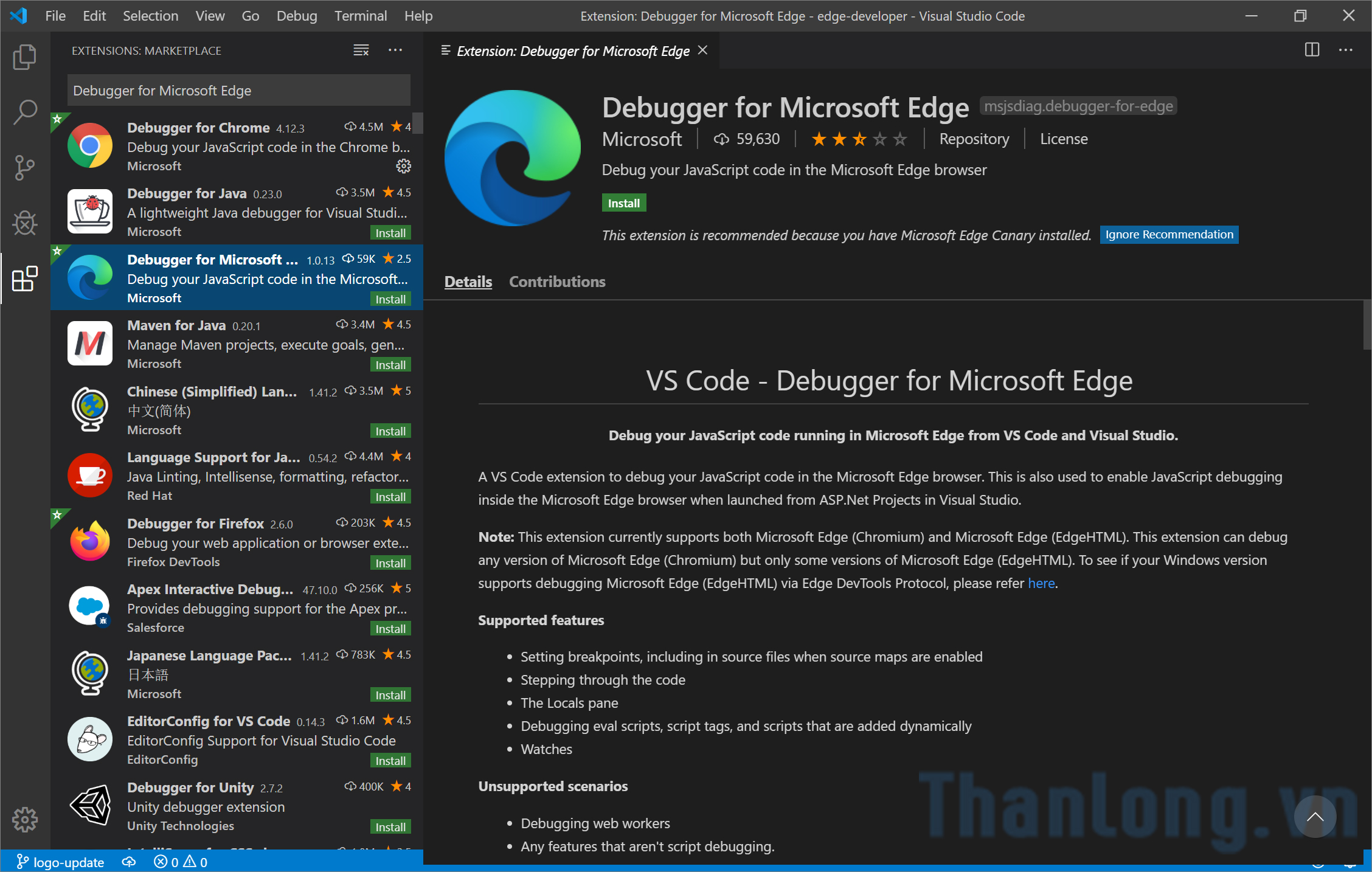Click scroll-to-top arrow button

tap(1315, 817)
